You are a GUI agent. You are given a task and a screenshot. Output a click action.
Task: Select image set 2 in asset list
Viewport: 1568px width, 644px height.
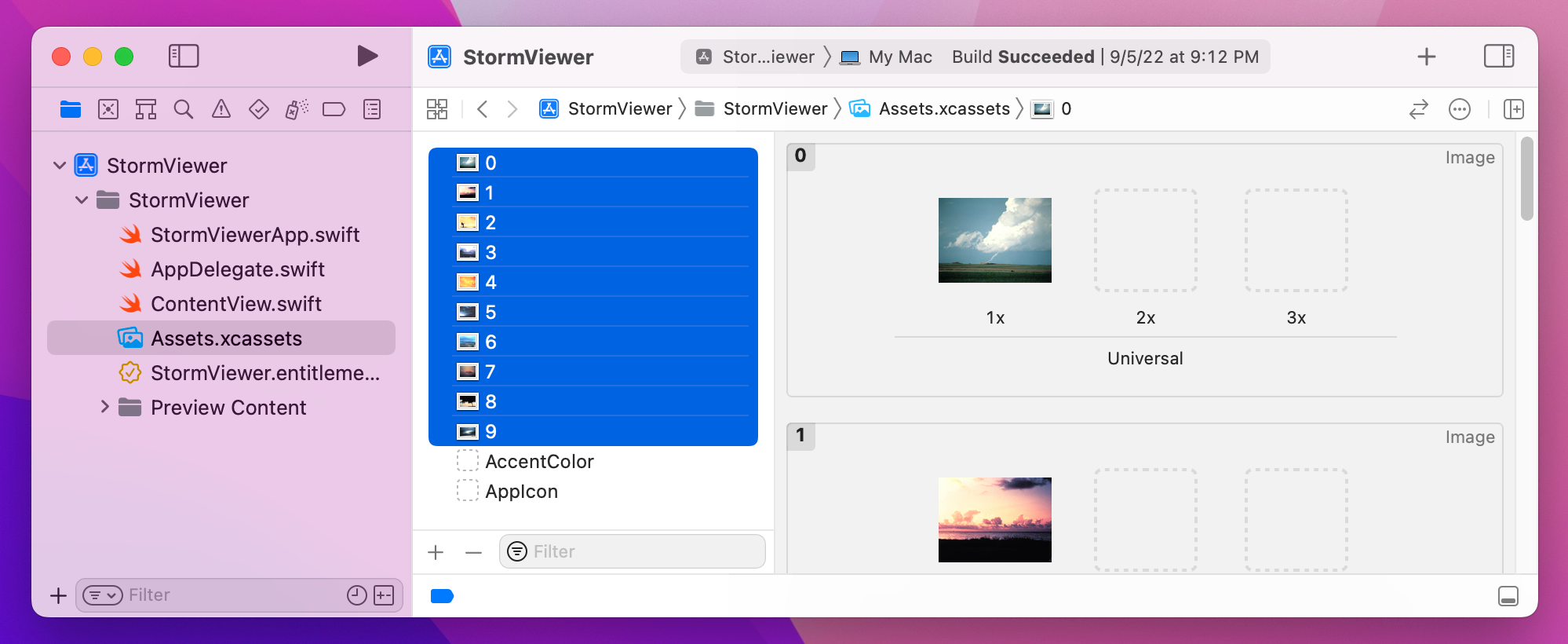593,222
